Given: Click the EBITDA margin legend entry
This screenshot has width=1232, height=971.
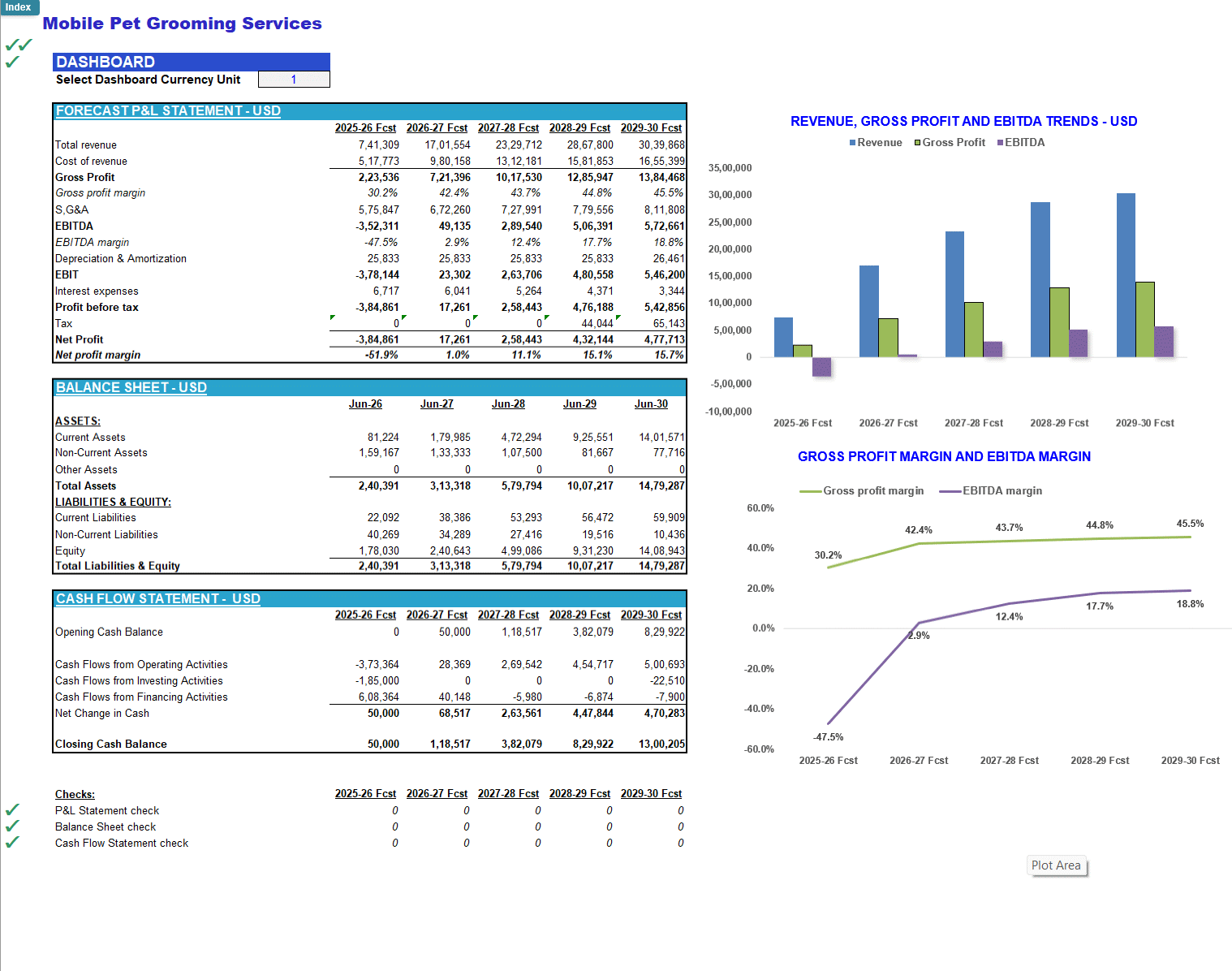Looking at the screenshot, I should pyautogui.click(x=991, y=491).
